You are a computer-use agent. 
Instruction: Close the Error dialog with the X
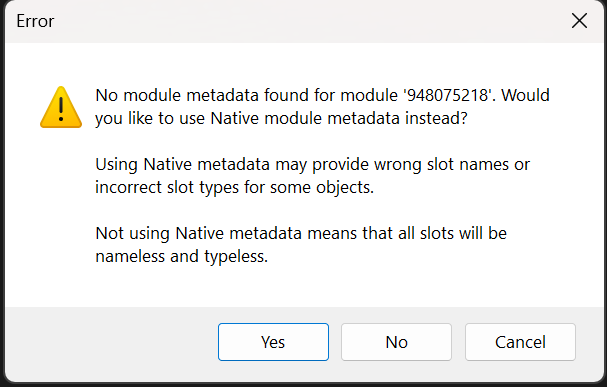579,21
